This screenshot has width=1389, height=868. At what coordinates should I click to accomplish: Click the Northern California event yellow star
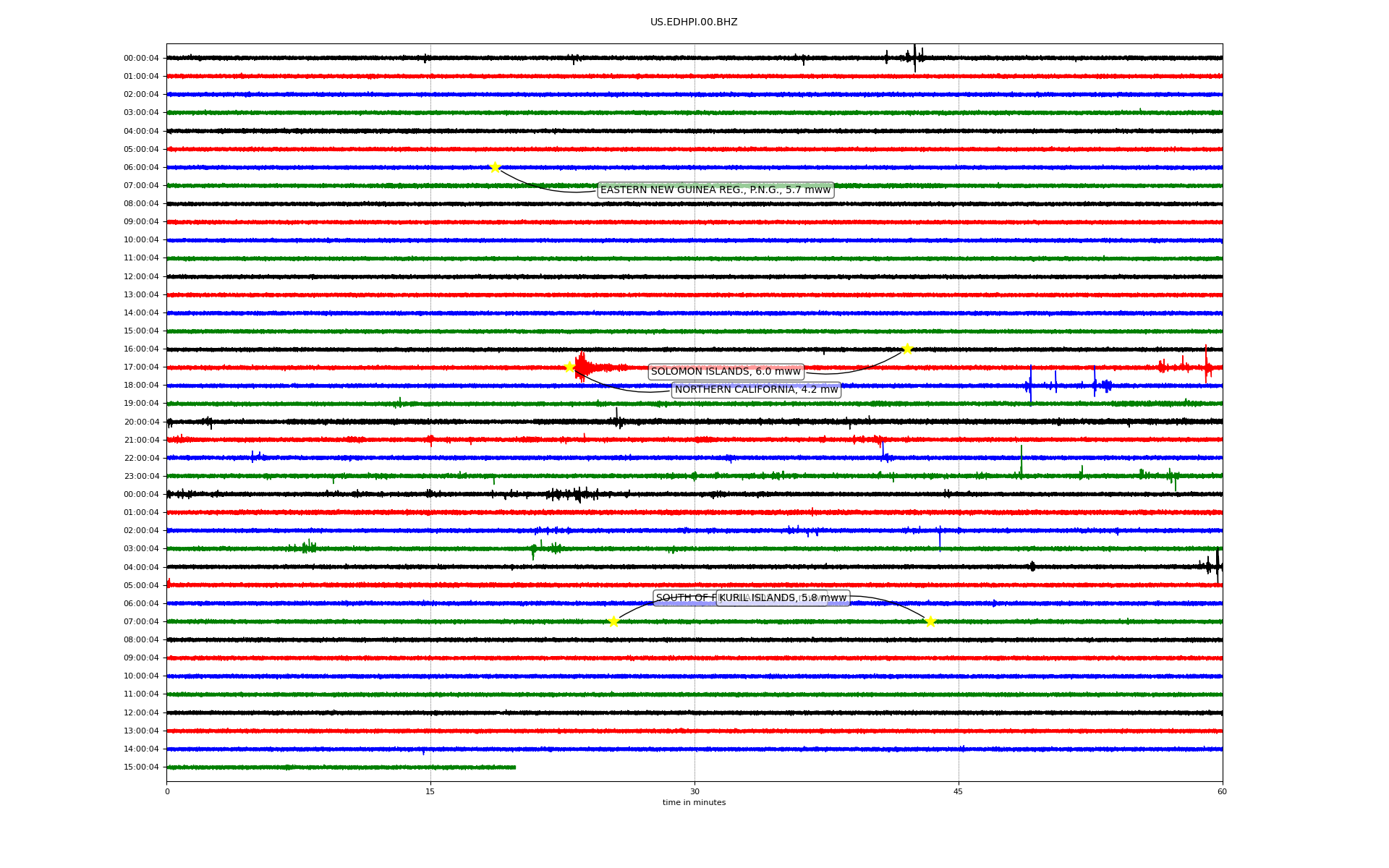click(x=569, y=367)
